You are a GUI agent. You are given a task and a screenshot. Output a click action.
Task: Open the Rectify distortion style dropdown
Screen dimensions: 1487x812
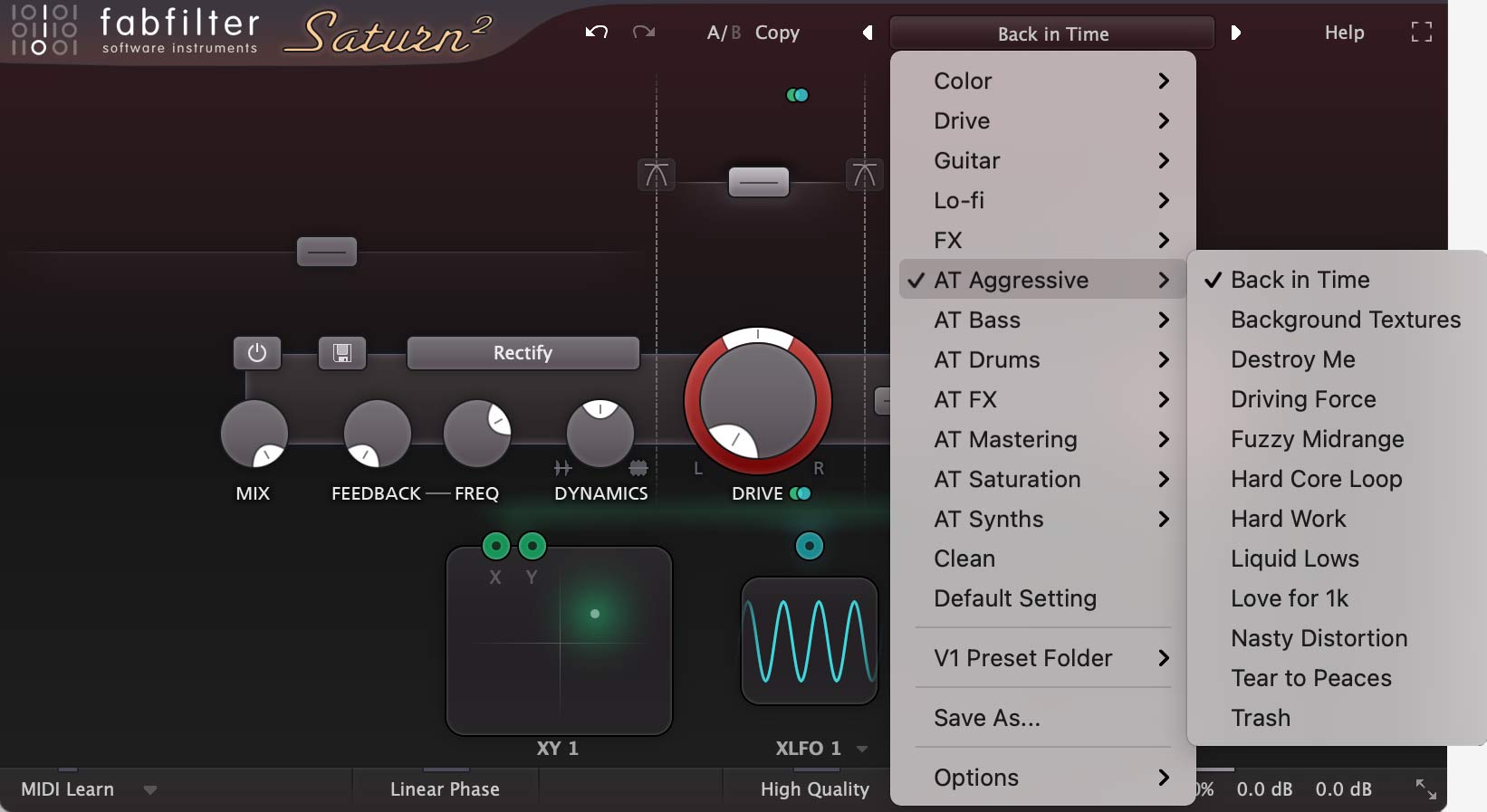tap(523, 353)
